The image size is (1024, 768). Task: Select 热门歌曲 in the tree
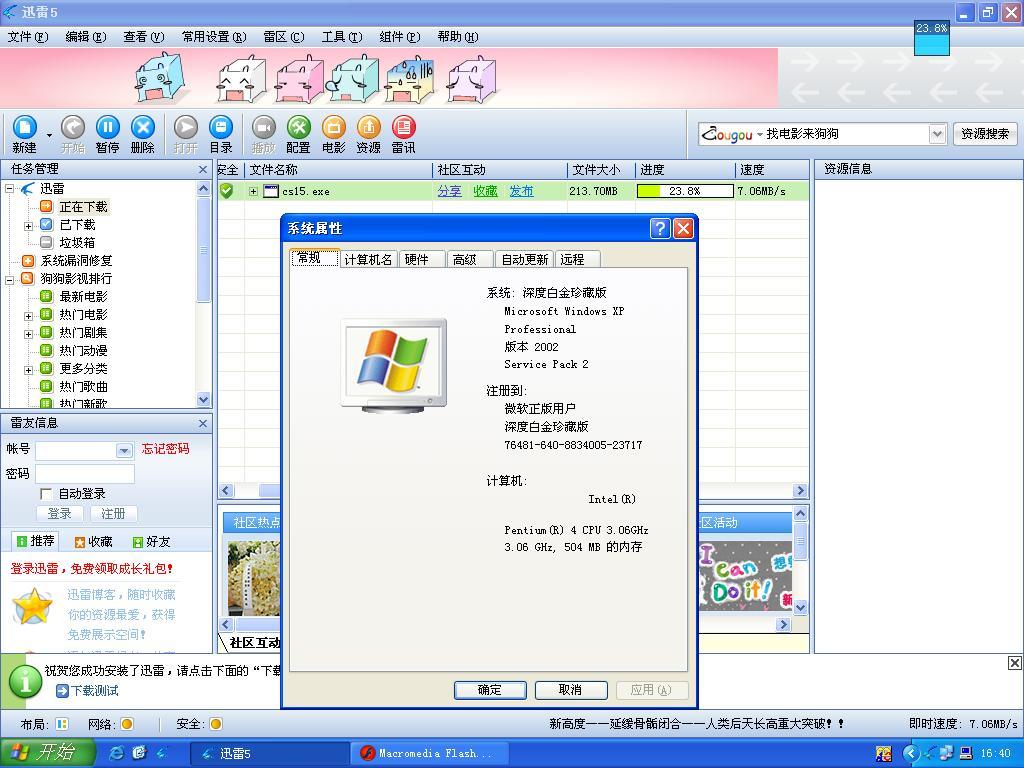point(83,387)
